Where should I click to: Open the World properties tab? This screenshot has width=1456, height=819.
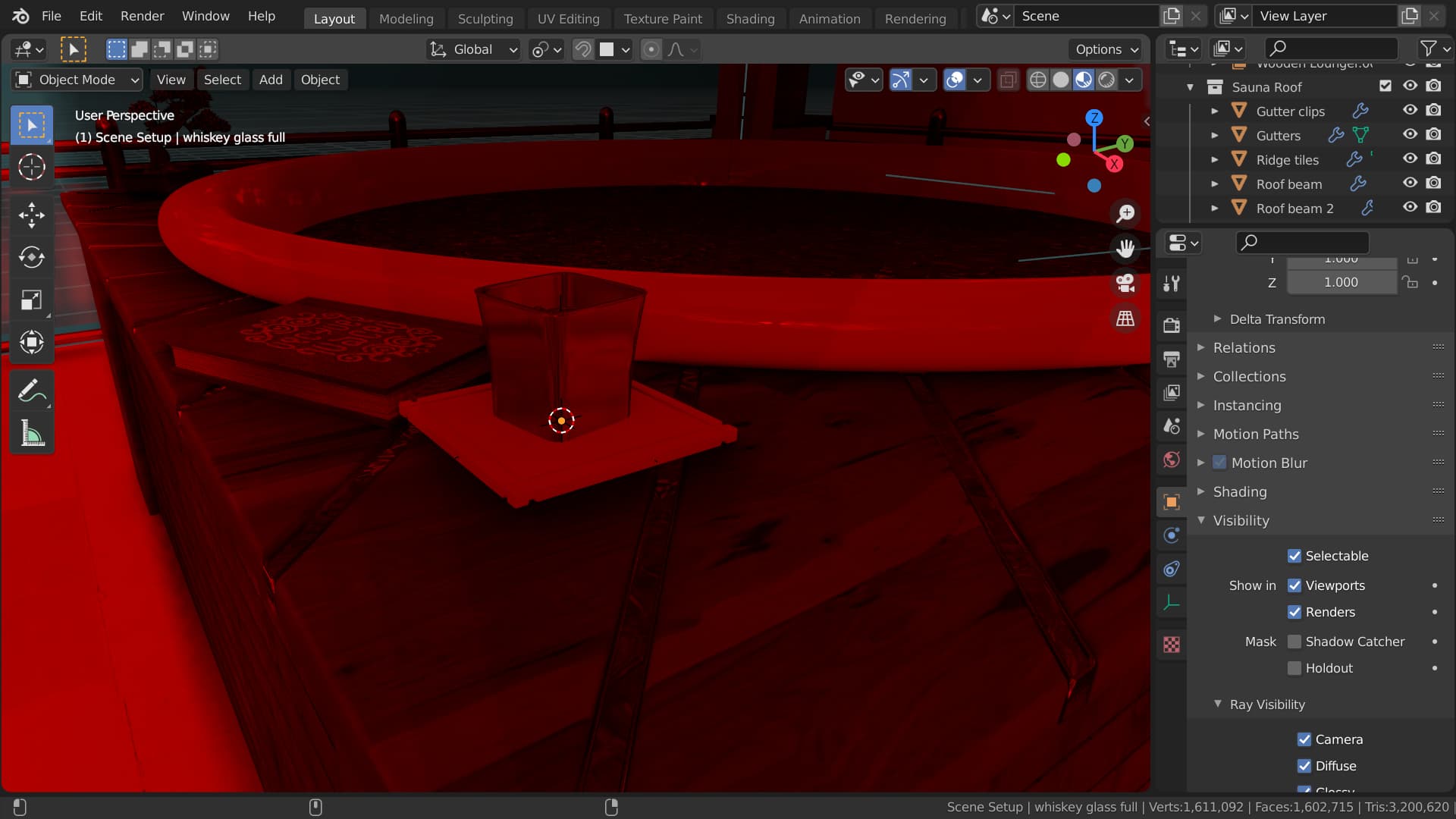click(x=1172, y=460)
